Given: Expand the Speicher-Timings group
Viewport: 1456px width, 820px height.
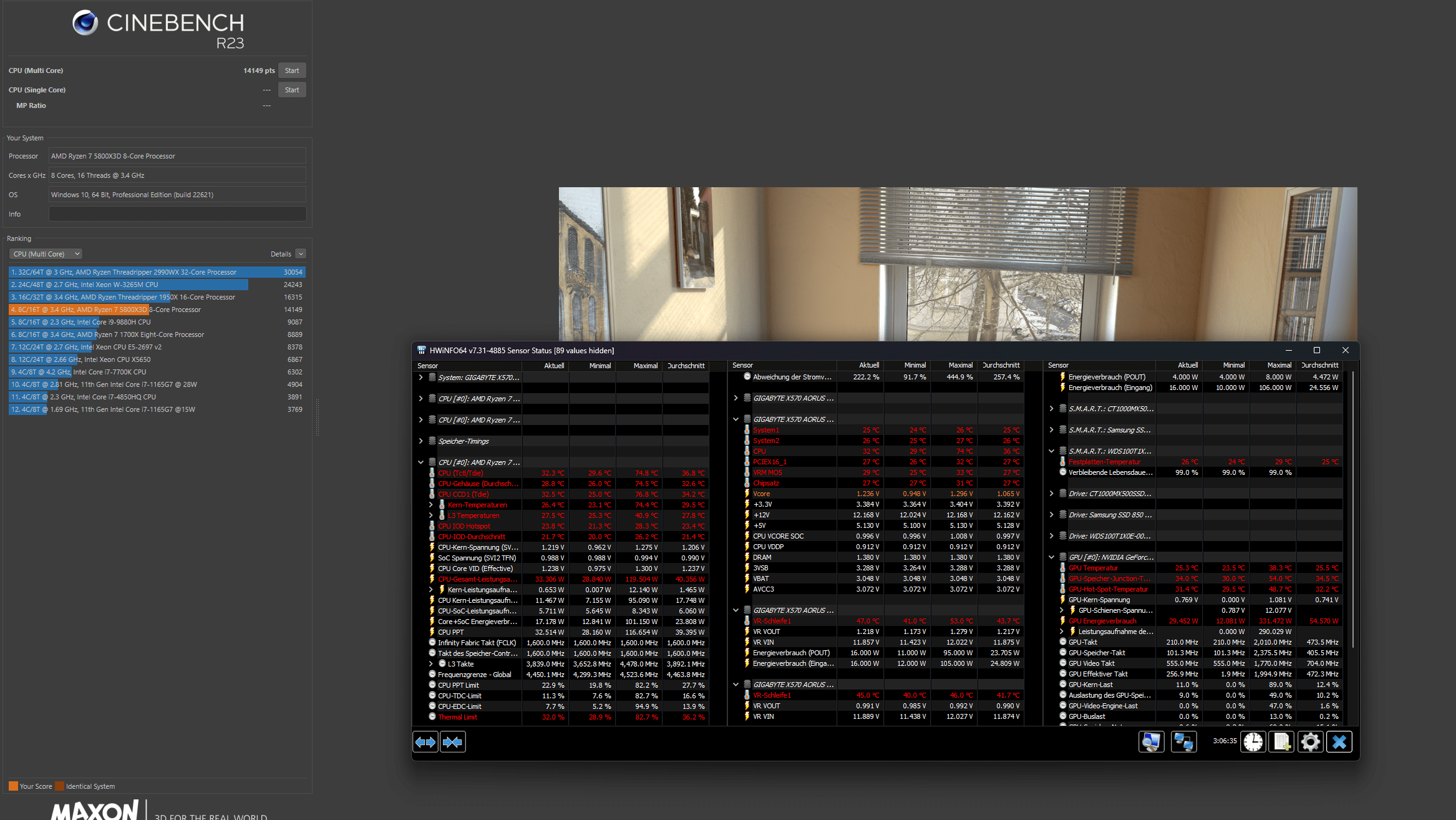Looking at the screenshot, I should click(420, 441).
